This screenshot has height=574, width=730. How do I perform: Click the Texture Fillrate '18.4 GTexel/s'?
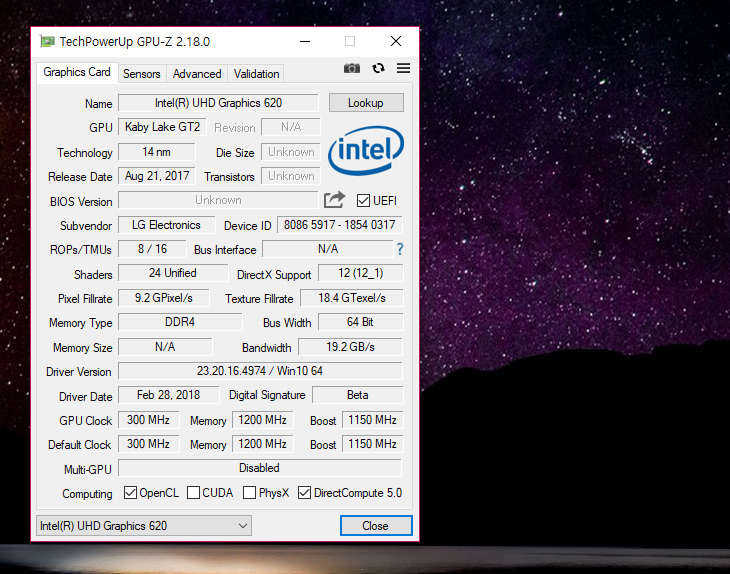click(351, 298)
